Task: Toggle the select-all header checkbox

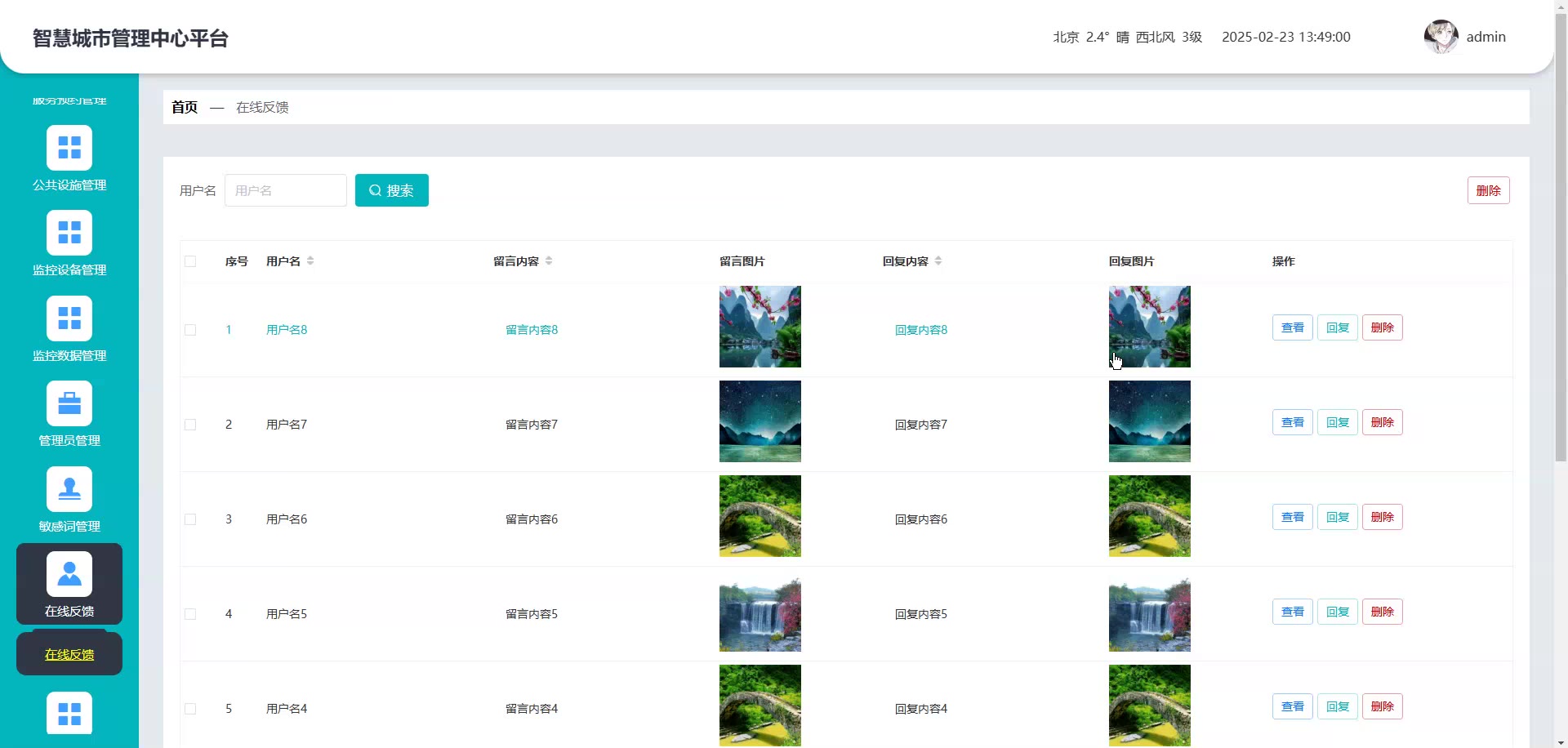Action: 190,261
